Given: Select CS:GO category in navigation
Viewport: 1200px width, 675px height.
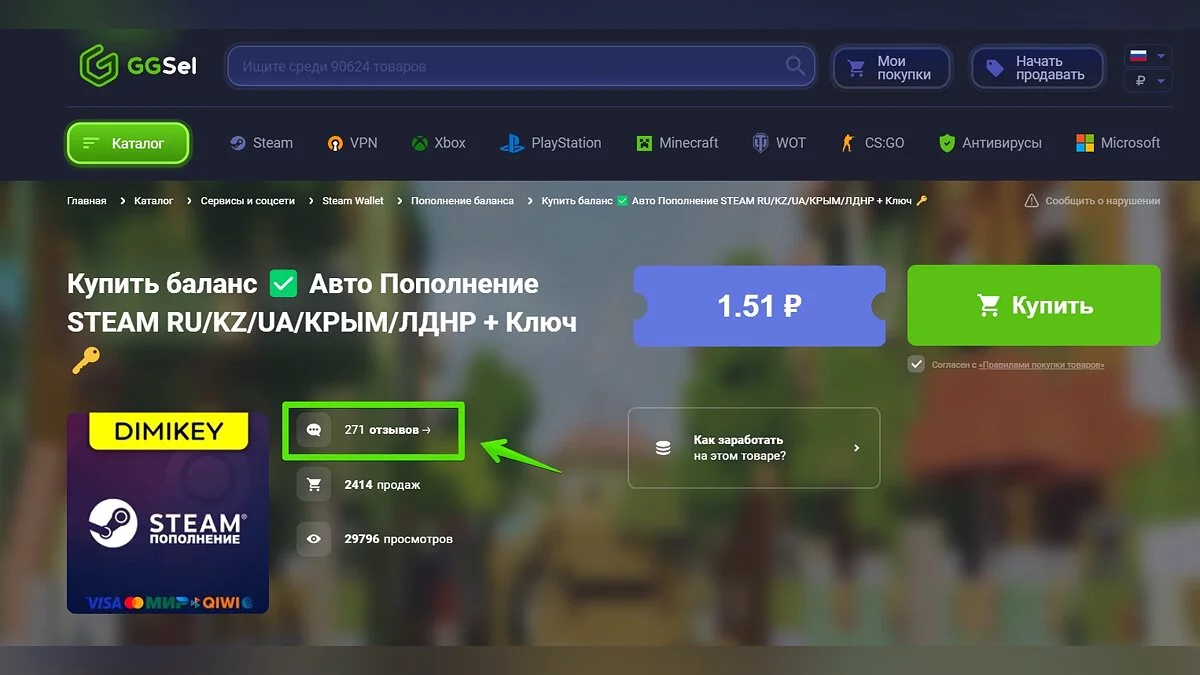Looking at the screenshot, I should coord(872,143).
